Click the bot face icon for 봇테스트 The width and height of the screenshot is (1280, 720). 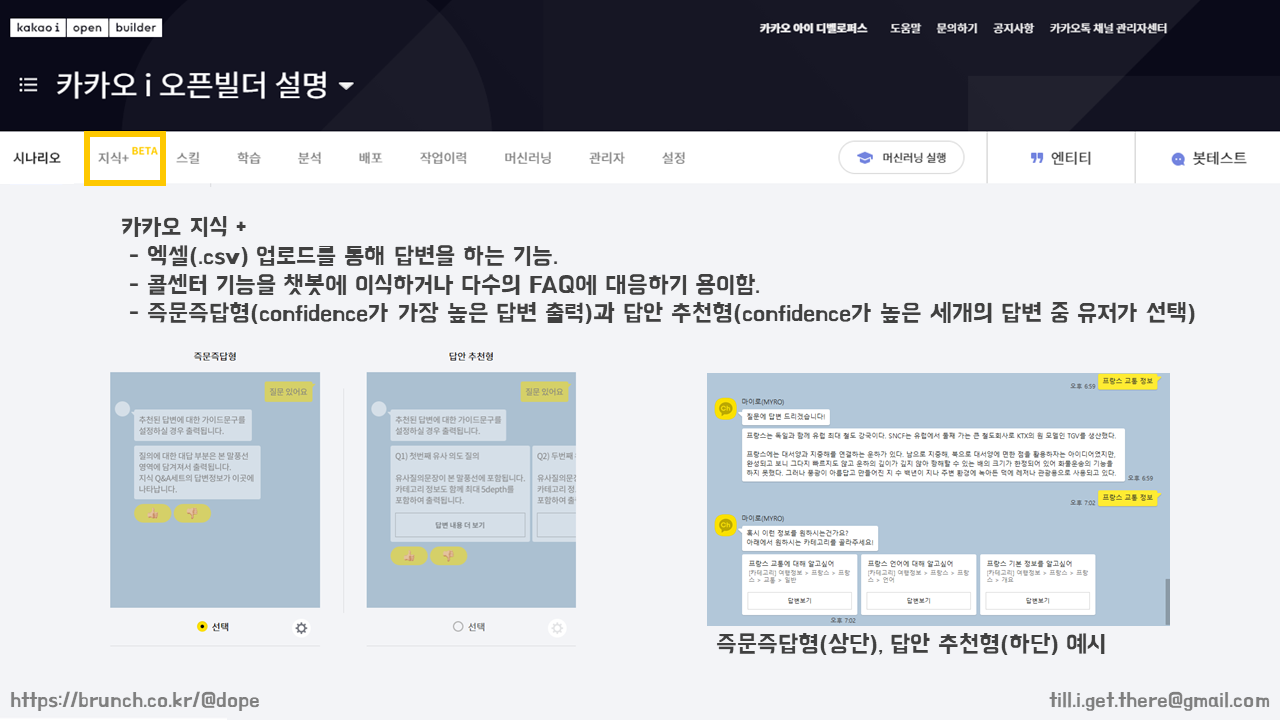coord(1178,159)
